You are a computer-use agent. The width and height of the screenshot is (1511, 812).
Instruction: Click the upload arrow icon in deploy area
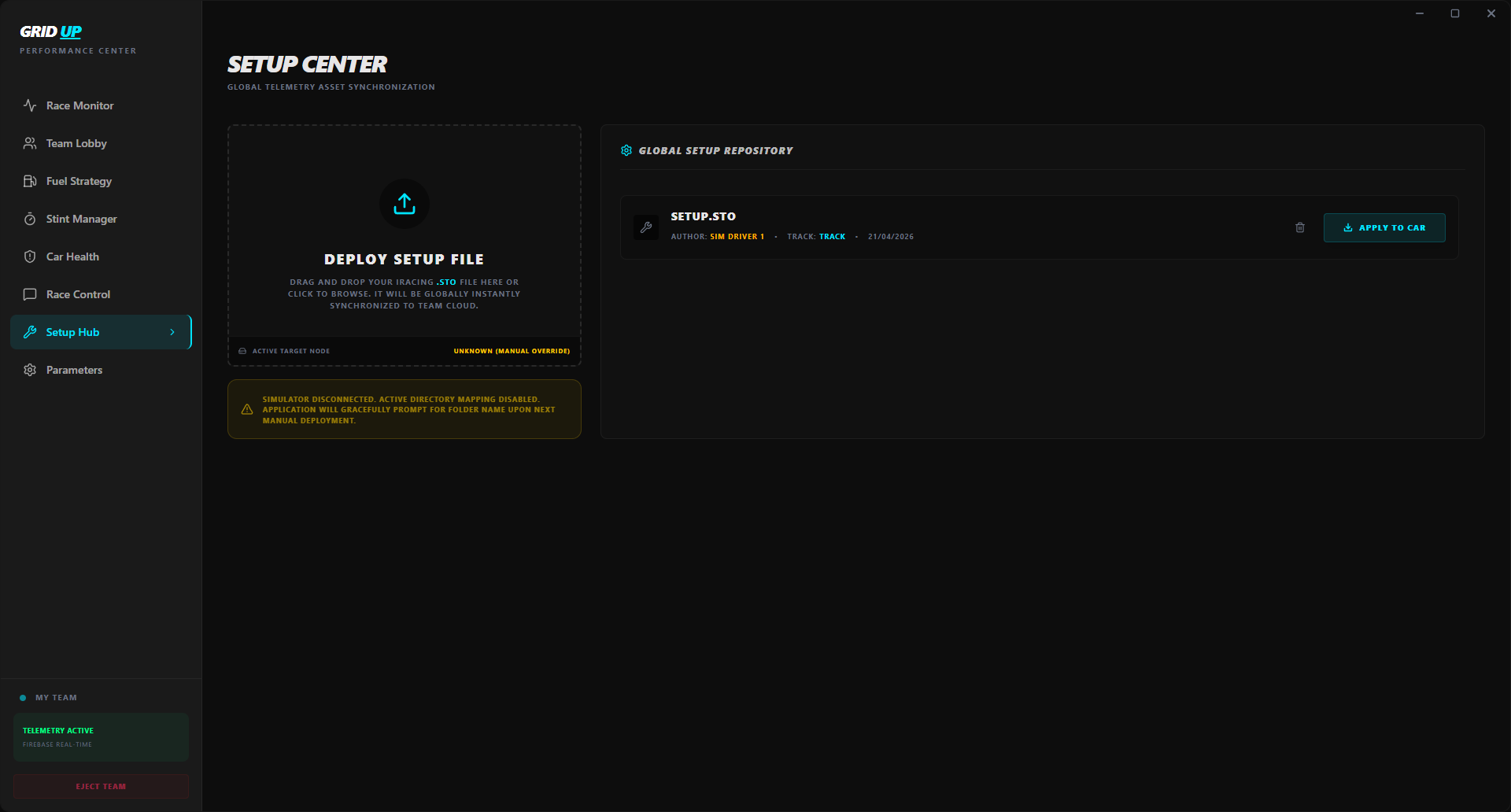pyautogui.click(x=404, y=204)
